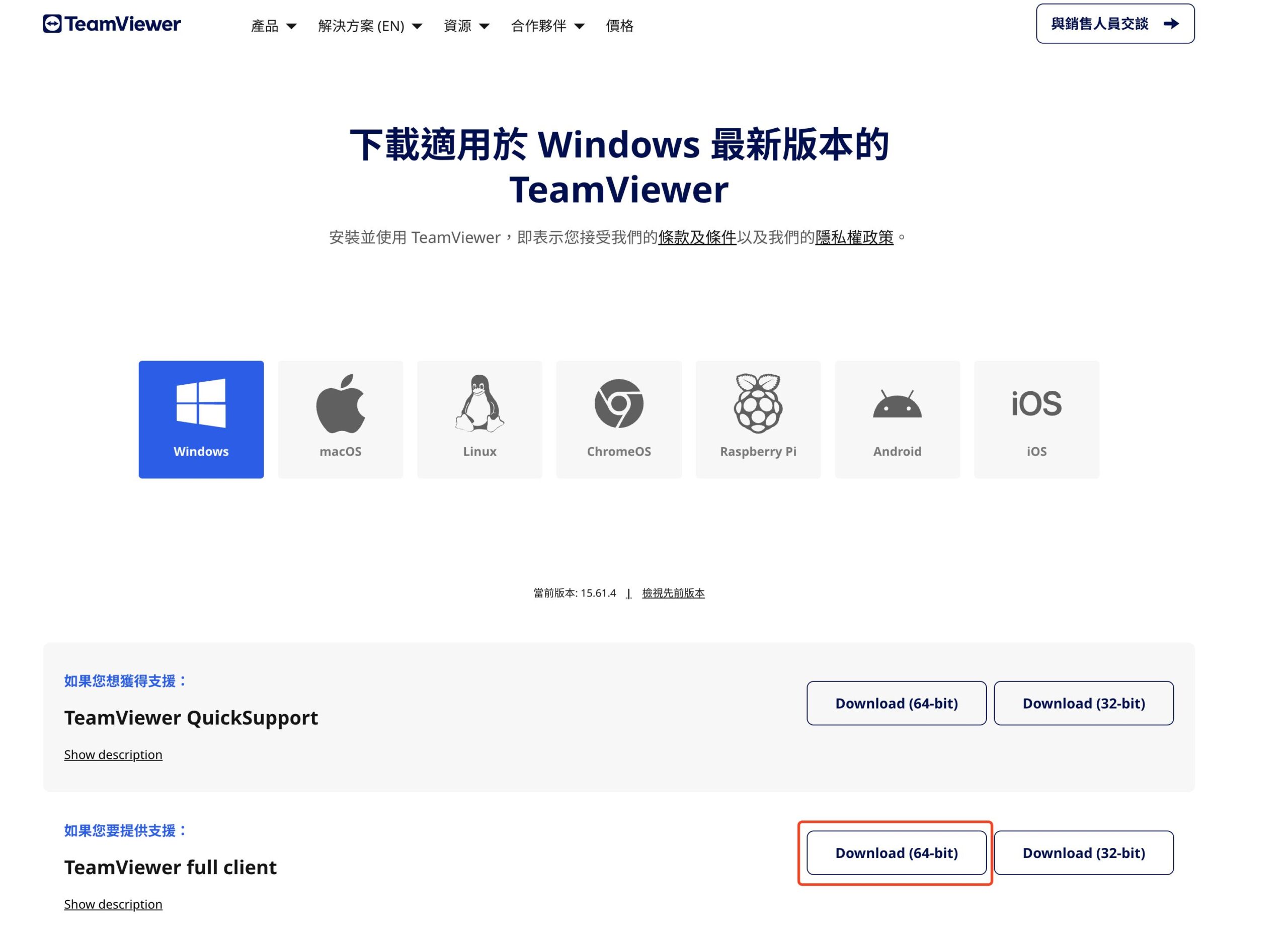Select the macOS Apple icon tile

[x=340, y=419]
